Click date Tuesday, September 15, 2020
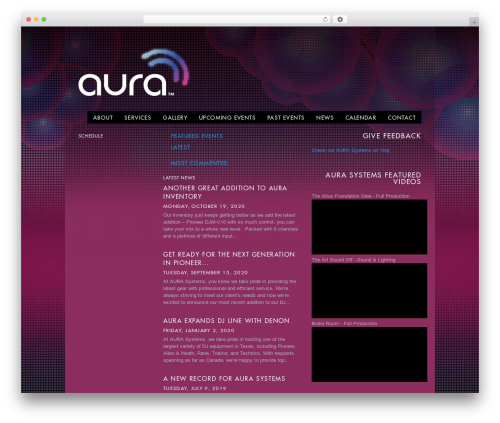The width and height of the screenshot is (500, 423). (205, 273)
